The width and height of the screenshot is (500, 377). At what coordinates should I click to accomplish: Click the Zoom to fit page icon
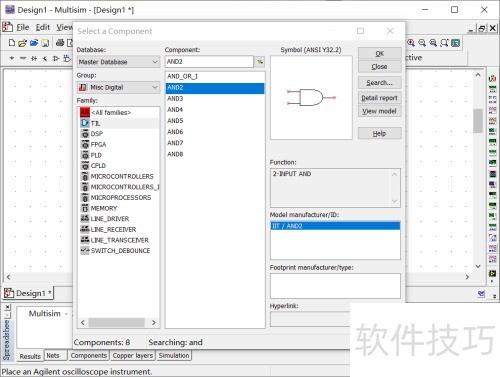point(444,43)
